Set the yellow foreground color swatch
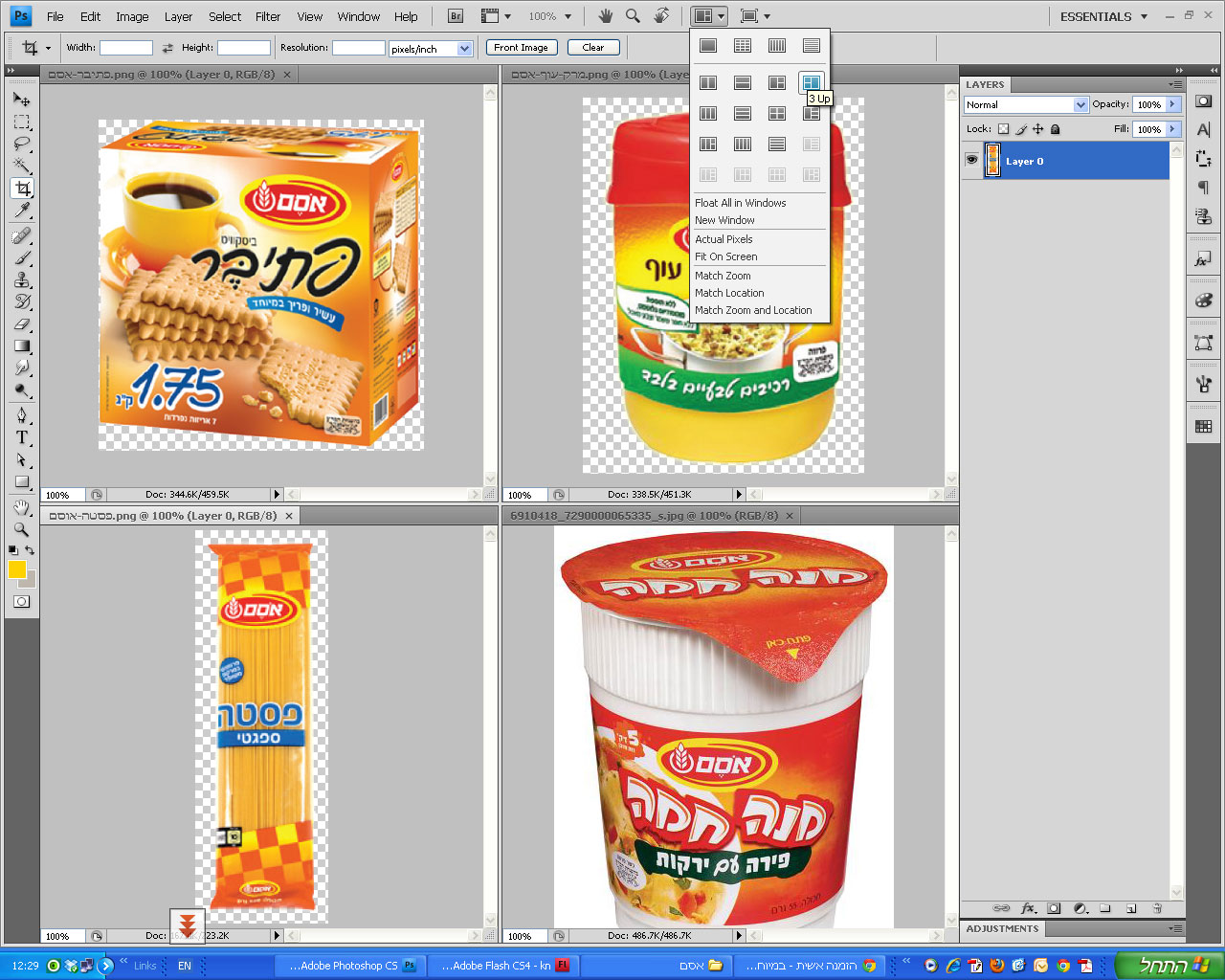Viewport: 1225px width, 980px height. point(16,569)
